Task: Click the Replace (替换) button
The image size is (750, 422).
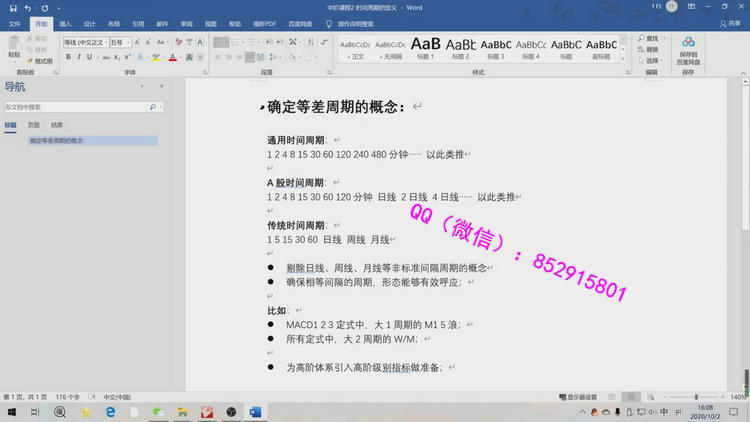Action: 651,49
